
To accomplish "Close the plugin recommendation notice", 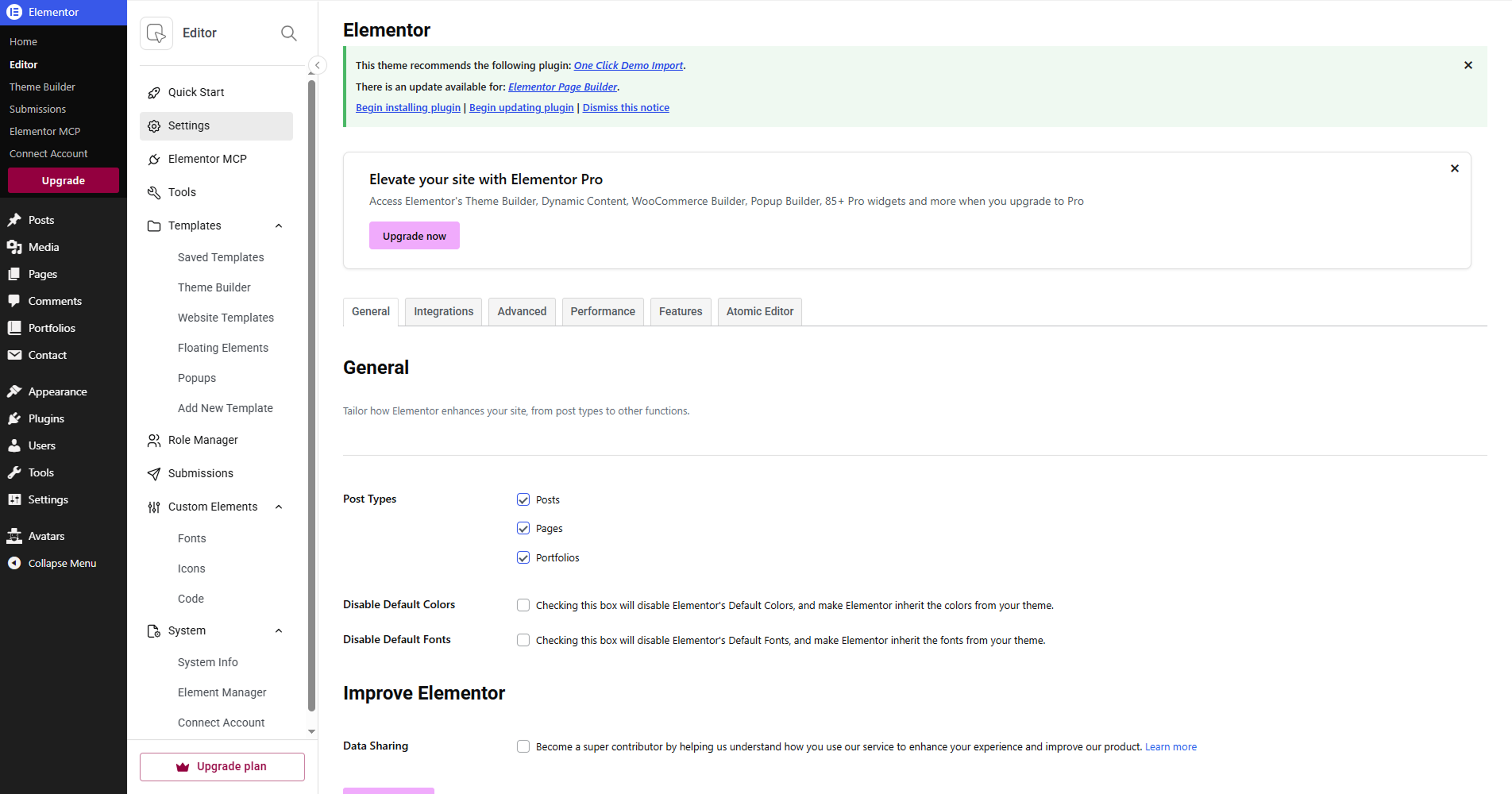I will point(1468,65).
